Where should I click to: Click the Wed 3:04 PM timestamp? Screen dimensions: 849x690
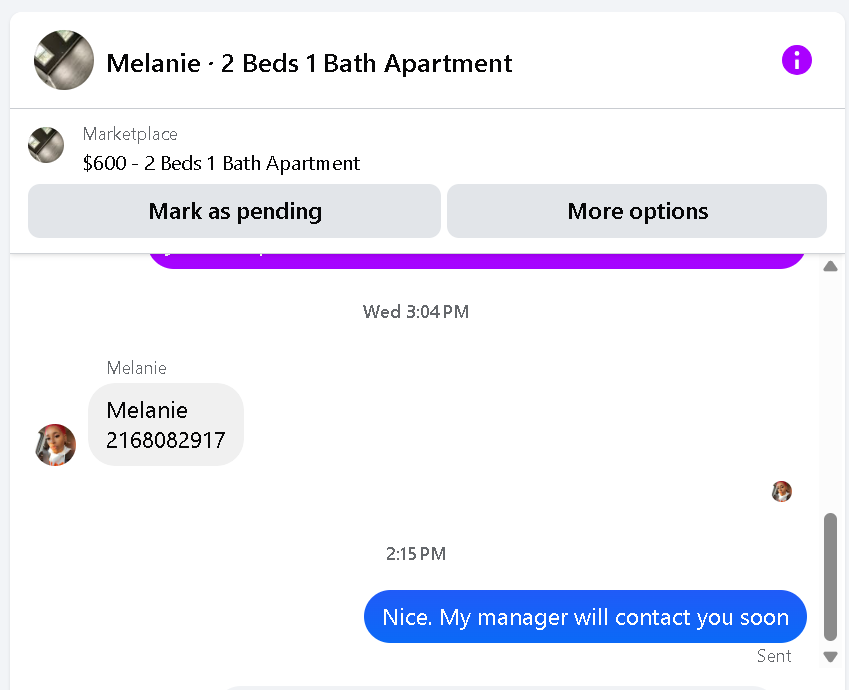415,312
